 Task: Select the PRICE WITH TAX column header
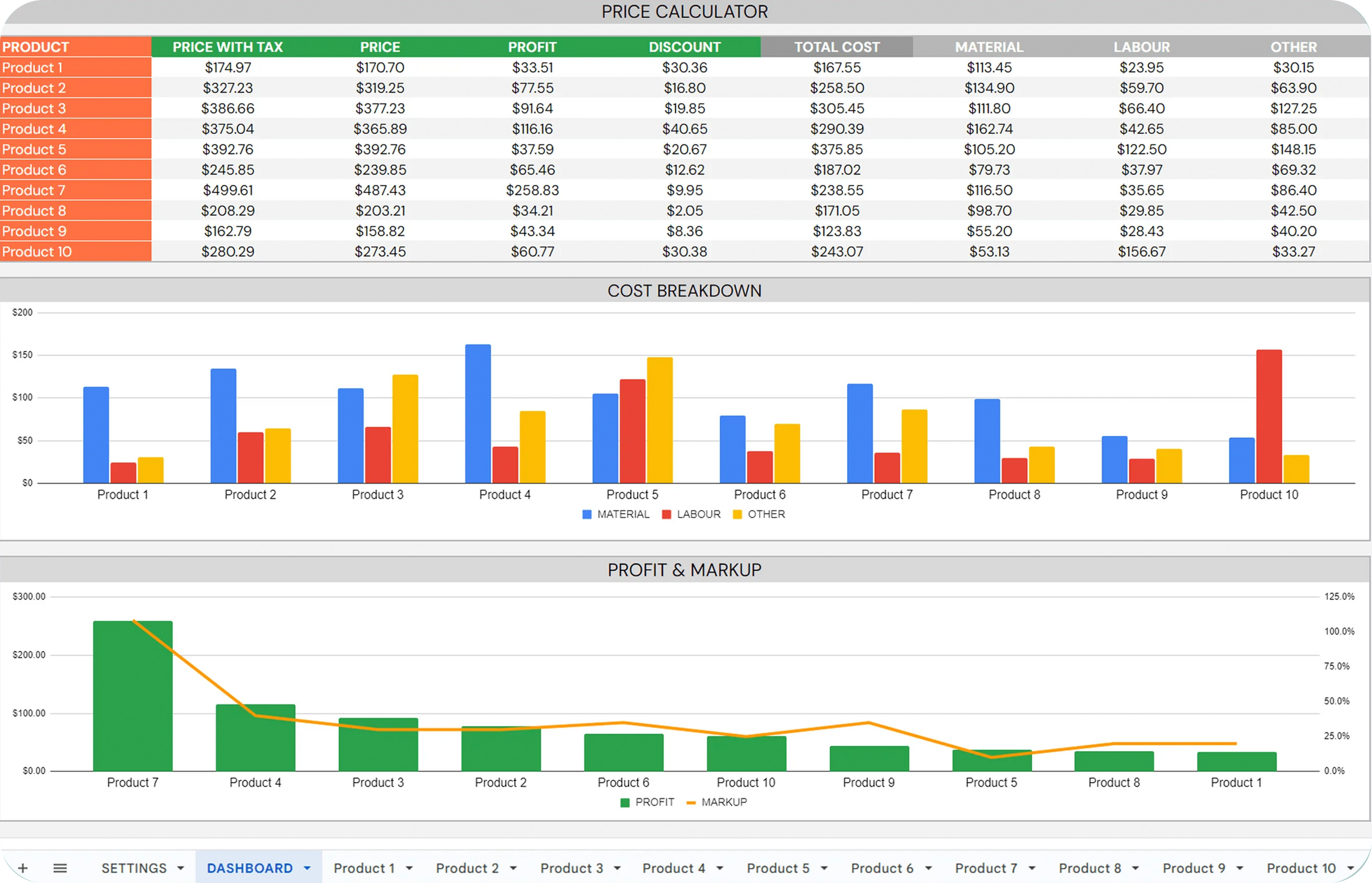click(x=228, y=47)
